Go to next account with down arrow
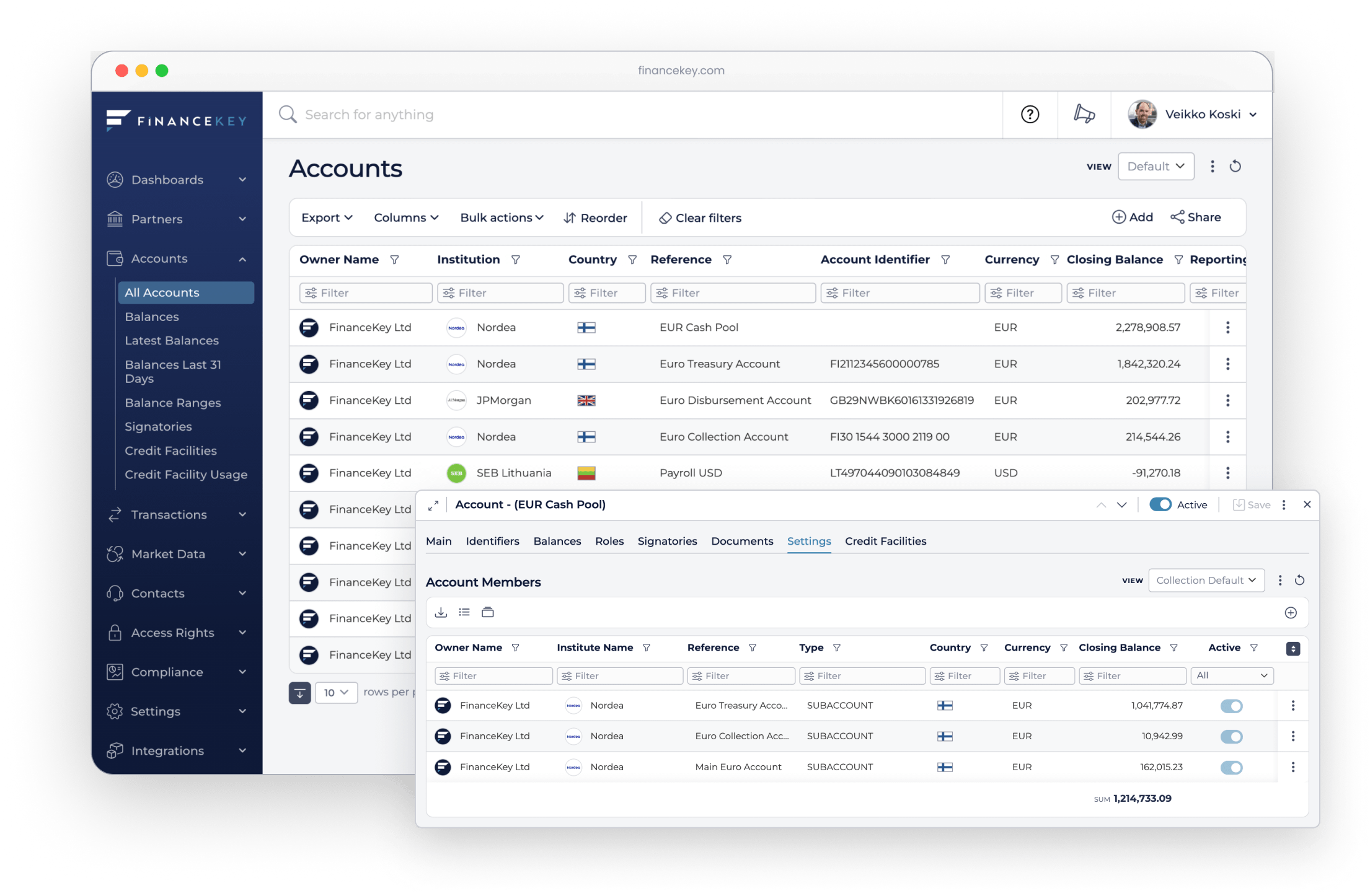Screen dimensions: 1370x896 pos(1121,505)
